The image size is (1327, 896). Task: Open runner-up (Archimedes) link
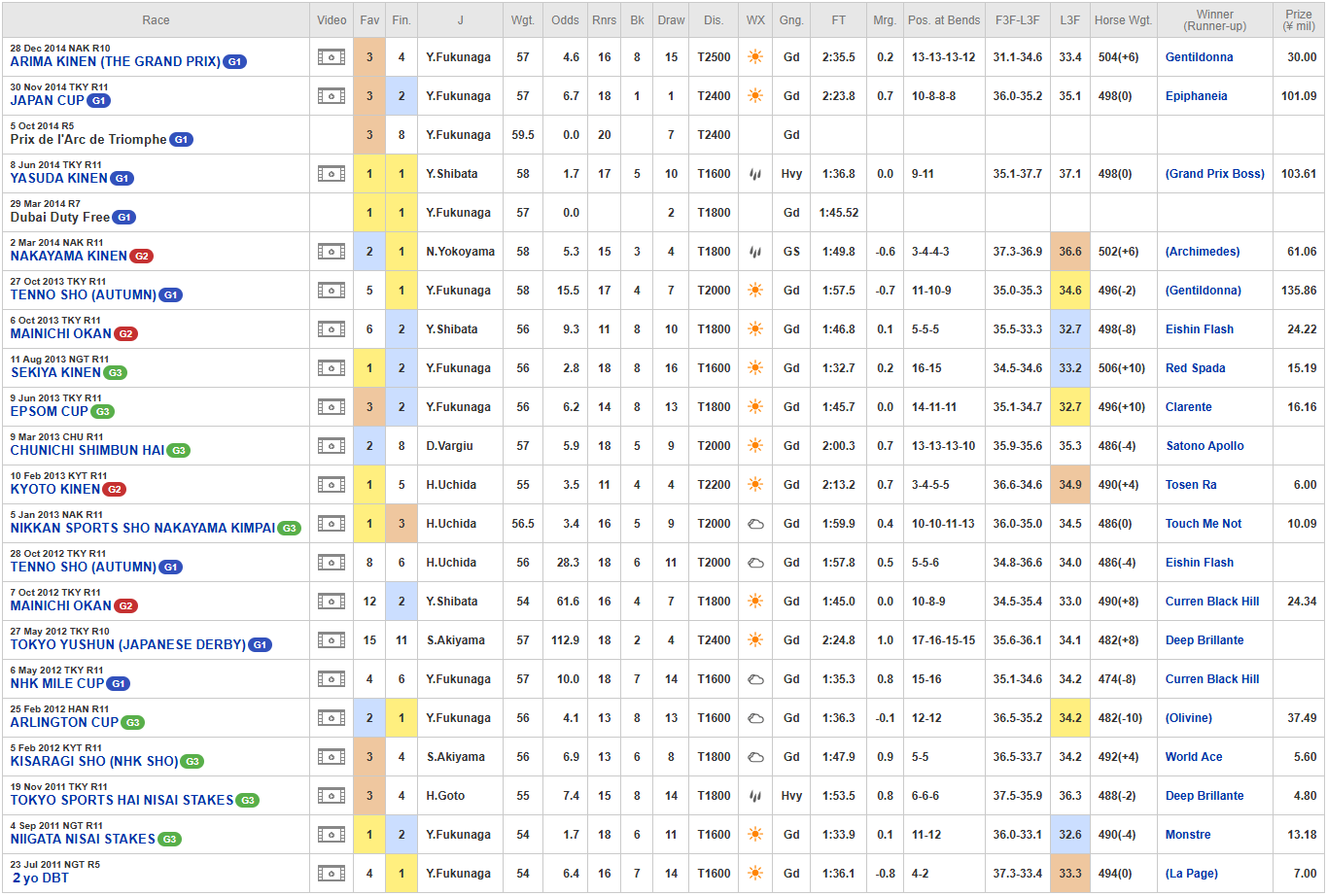[x=1203, y=252]
